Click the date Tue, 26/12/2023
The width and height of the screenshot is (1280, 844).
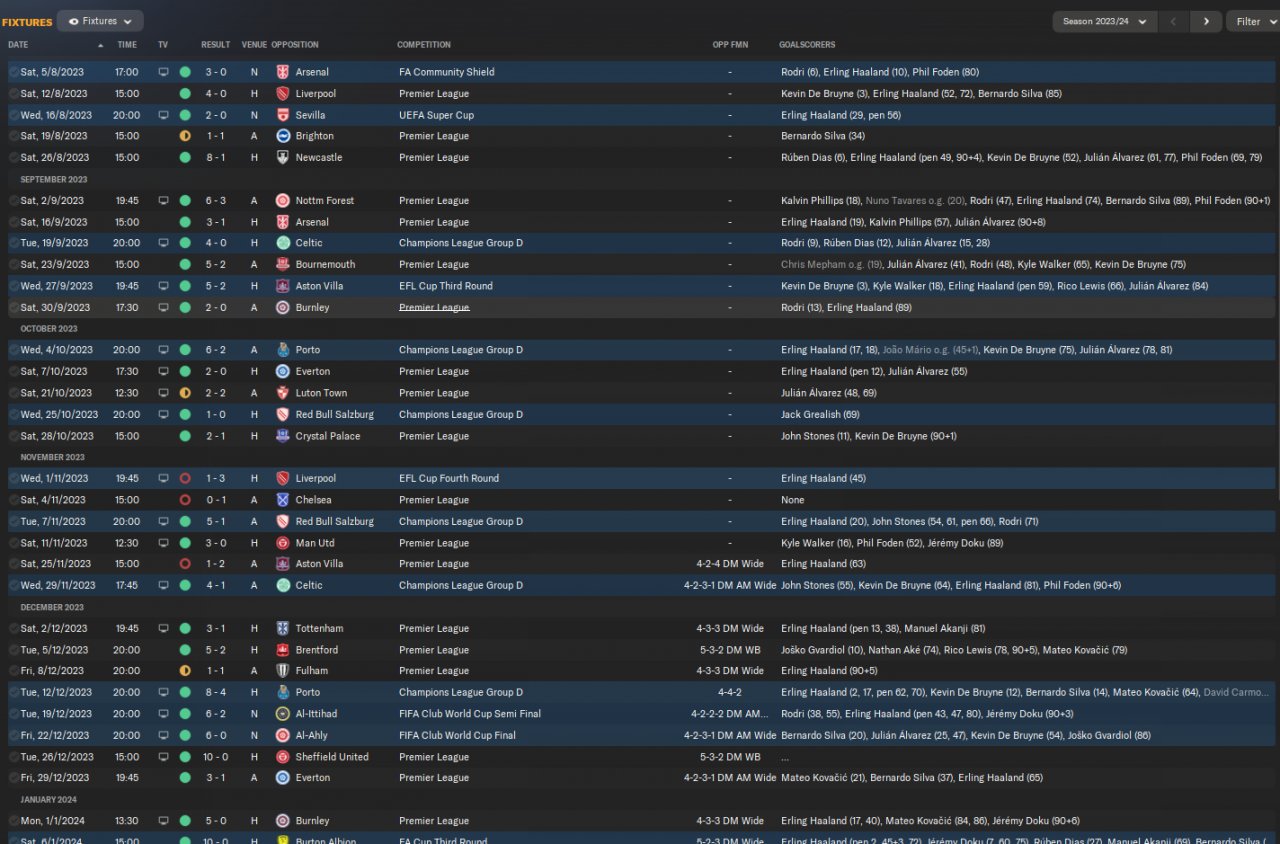tap(57, 757)
